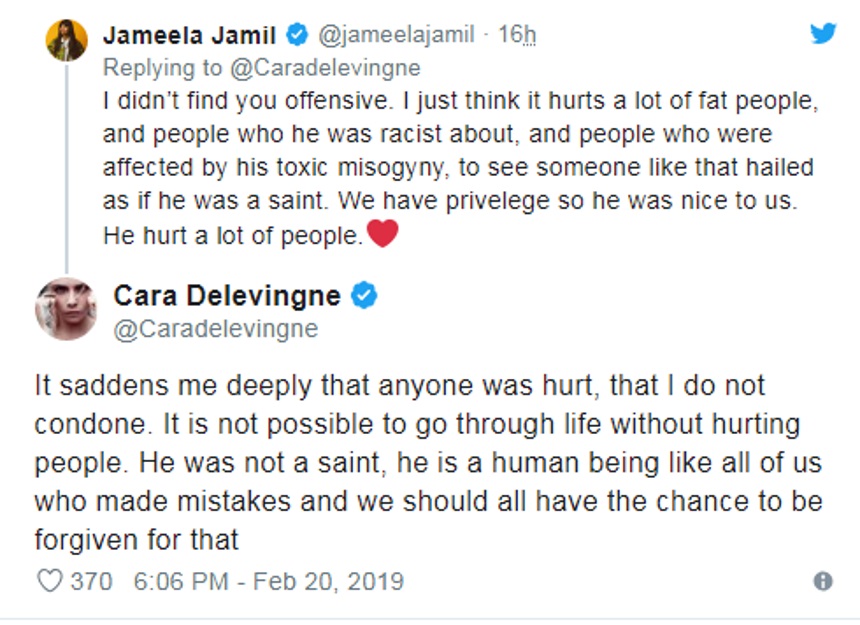Click the red heart emoji
Viewport: 860px width, 625px height.
pos(383,235)
